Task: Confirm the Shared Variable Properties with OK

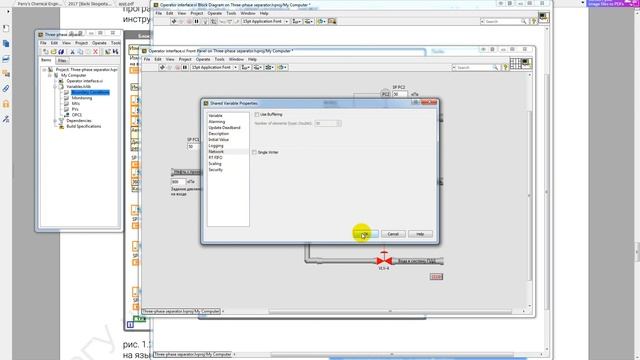Action: (365, 234)
